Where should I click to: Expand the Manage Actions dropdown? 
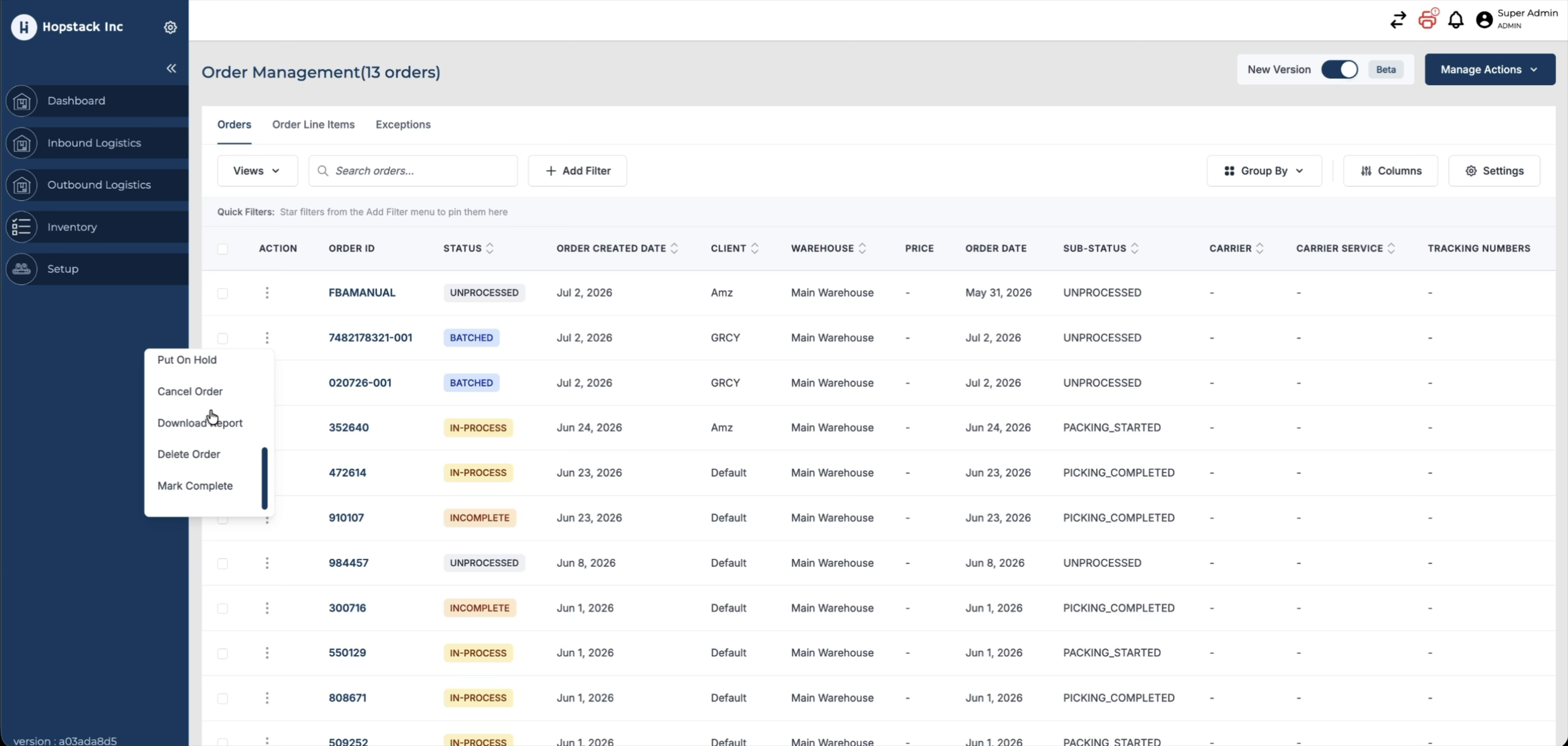coord(1490,69)
